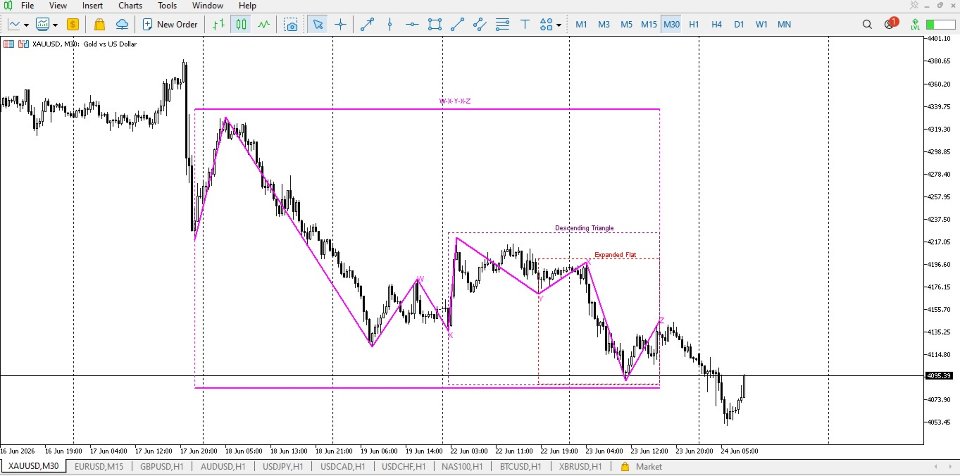Switch to the BTCUSD,H1 chart tab
The image size is (960, 476).
(520, 467)
